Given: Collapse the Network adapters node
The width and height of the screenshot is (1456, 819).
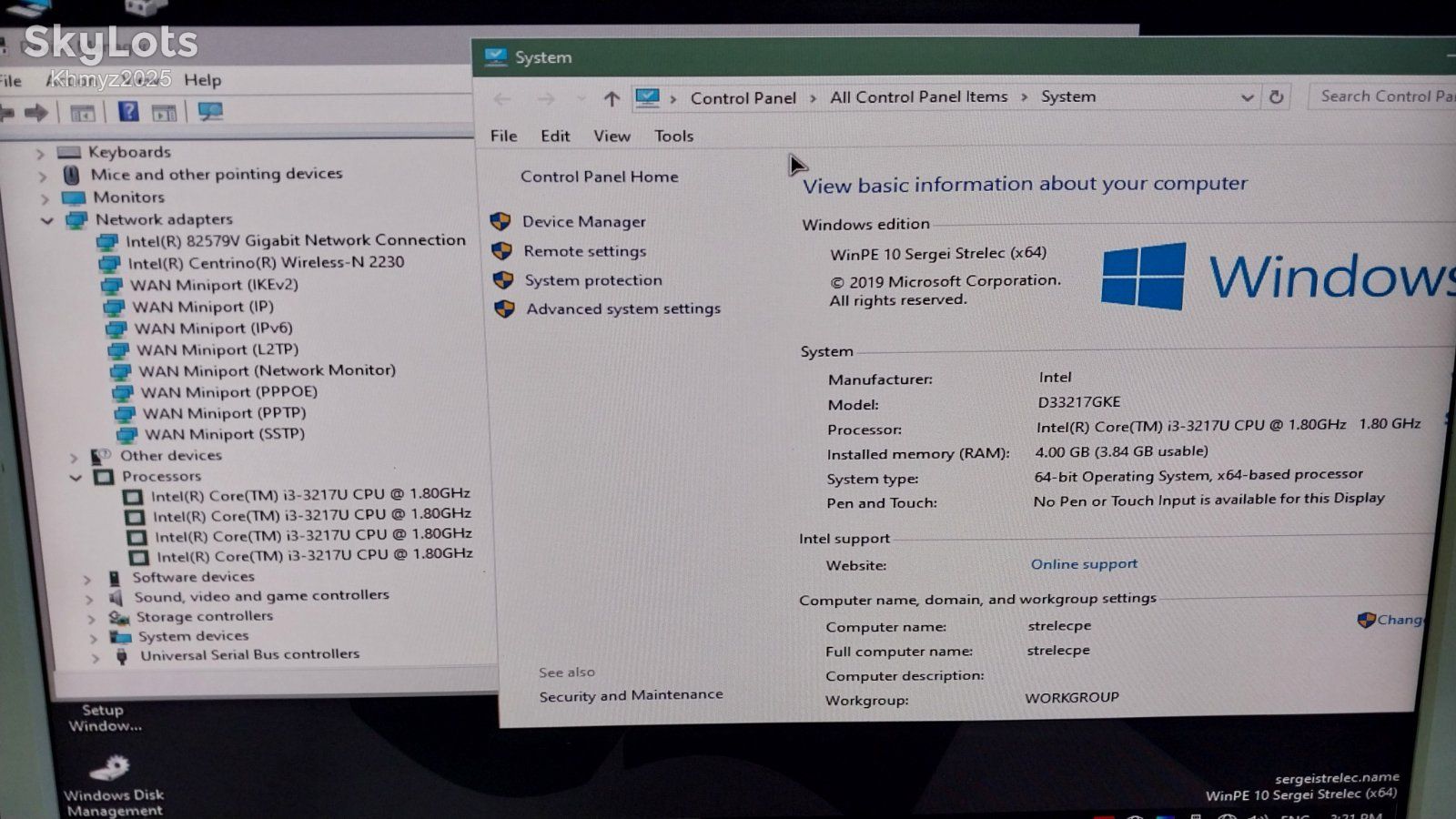Looking at the screenshot, I should (x=46, y=220).
